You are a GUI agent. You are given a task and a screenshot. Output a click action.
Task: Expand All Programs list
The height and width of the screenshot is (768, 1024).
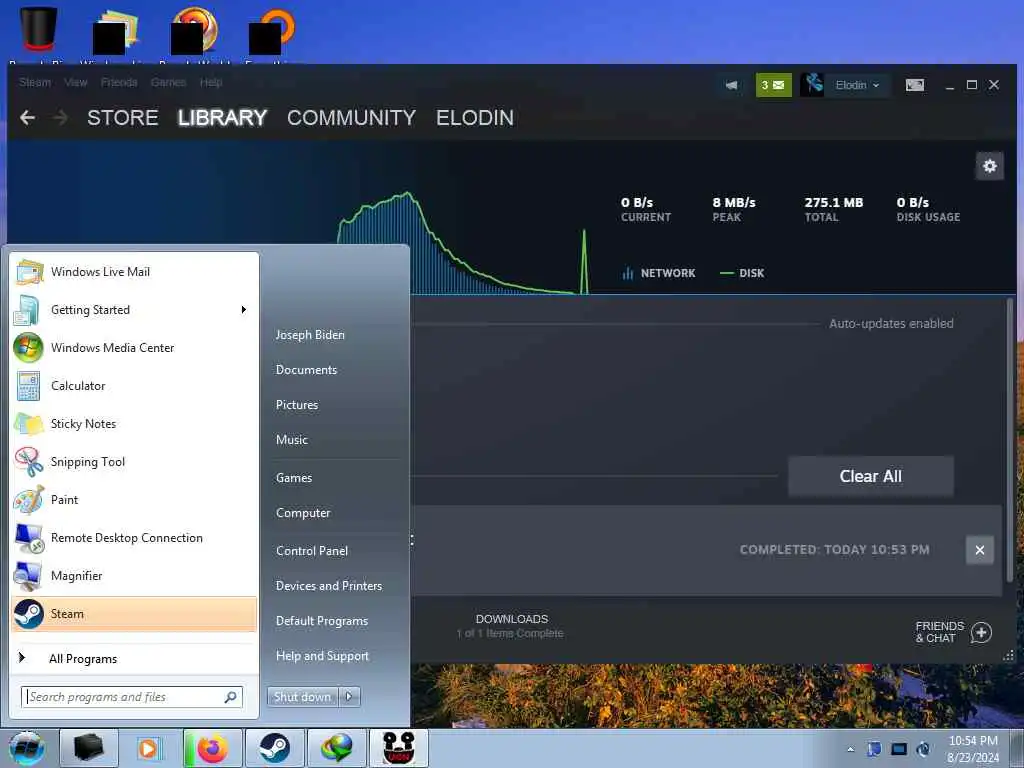[134, 658]
